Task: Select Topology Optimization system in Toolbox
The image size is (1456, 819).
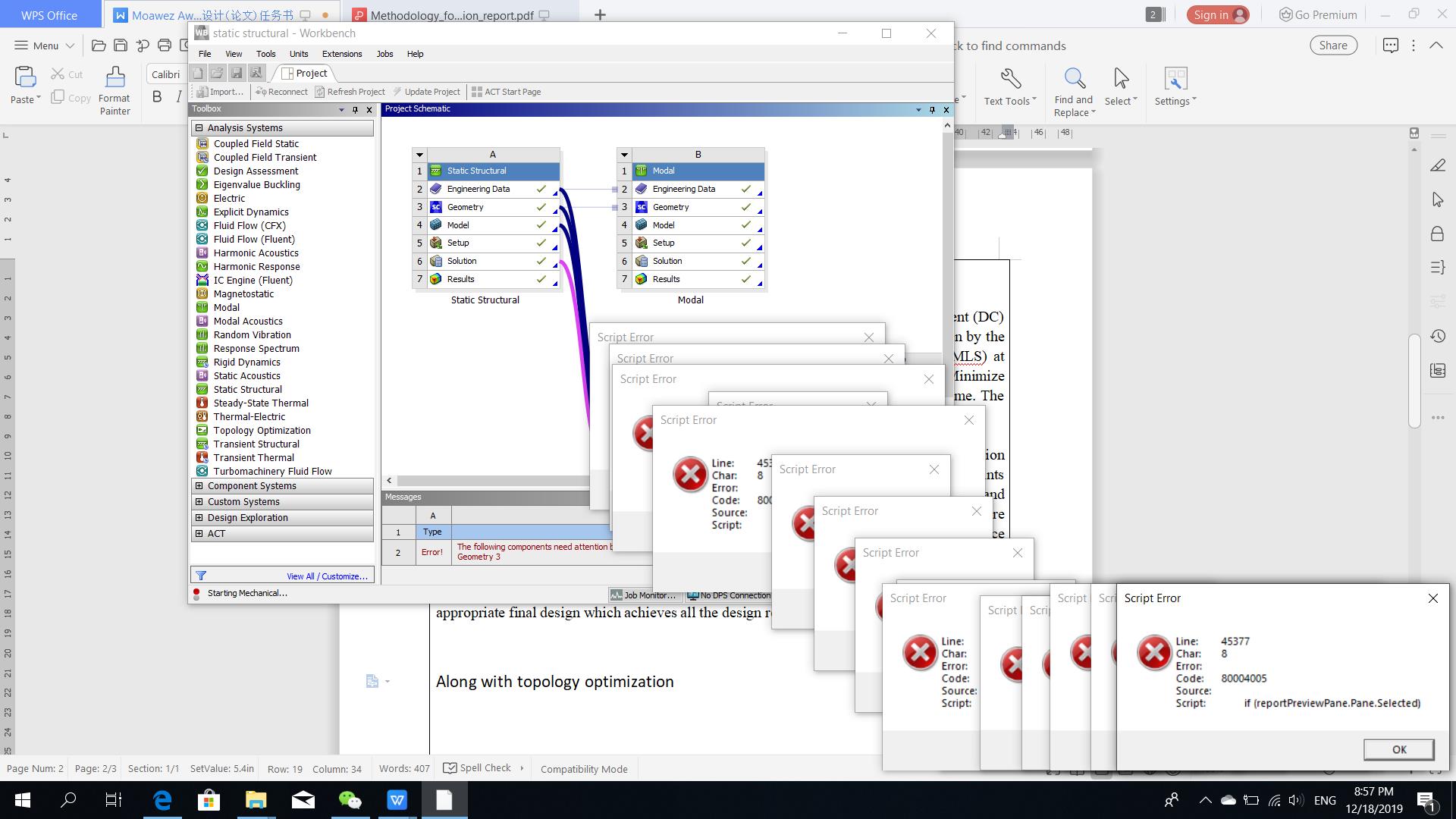Action: pos(262,430)
